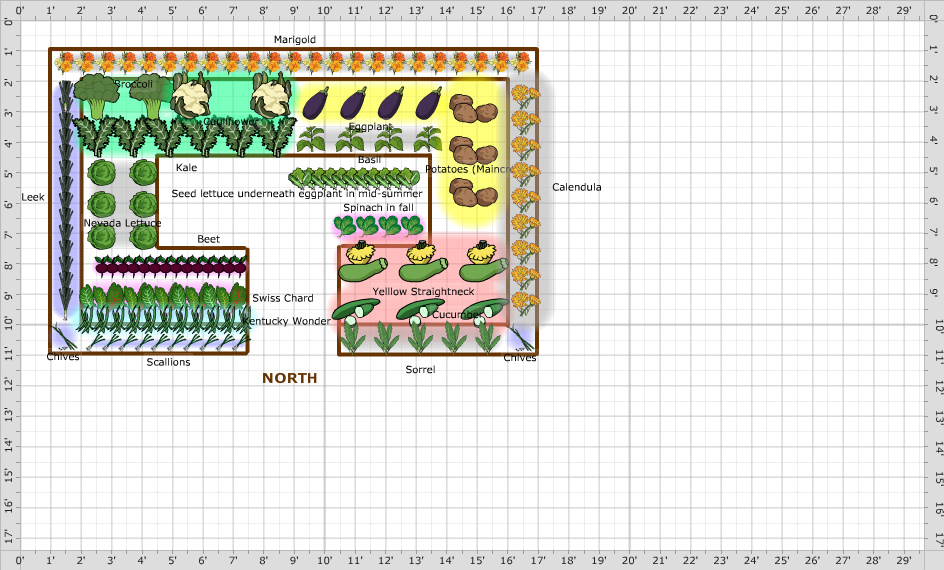
Task: Select the basil plant row
Action: 360,178
